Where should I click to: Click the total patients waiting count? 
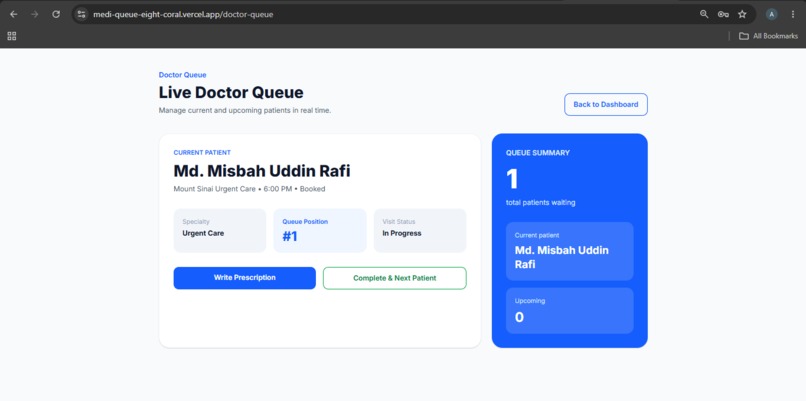coord(512,180)
